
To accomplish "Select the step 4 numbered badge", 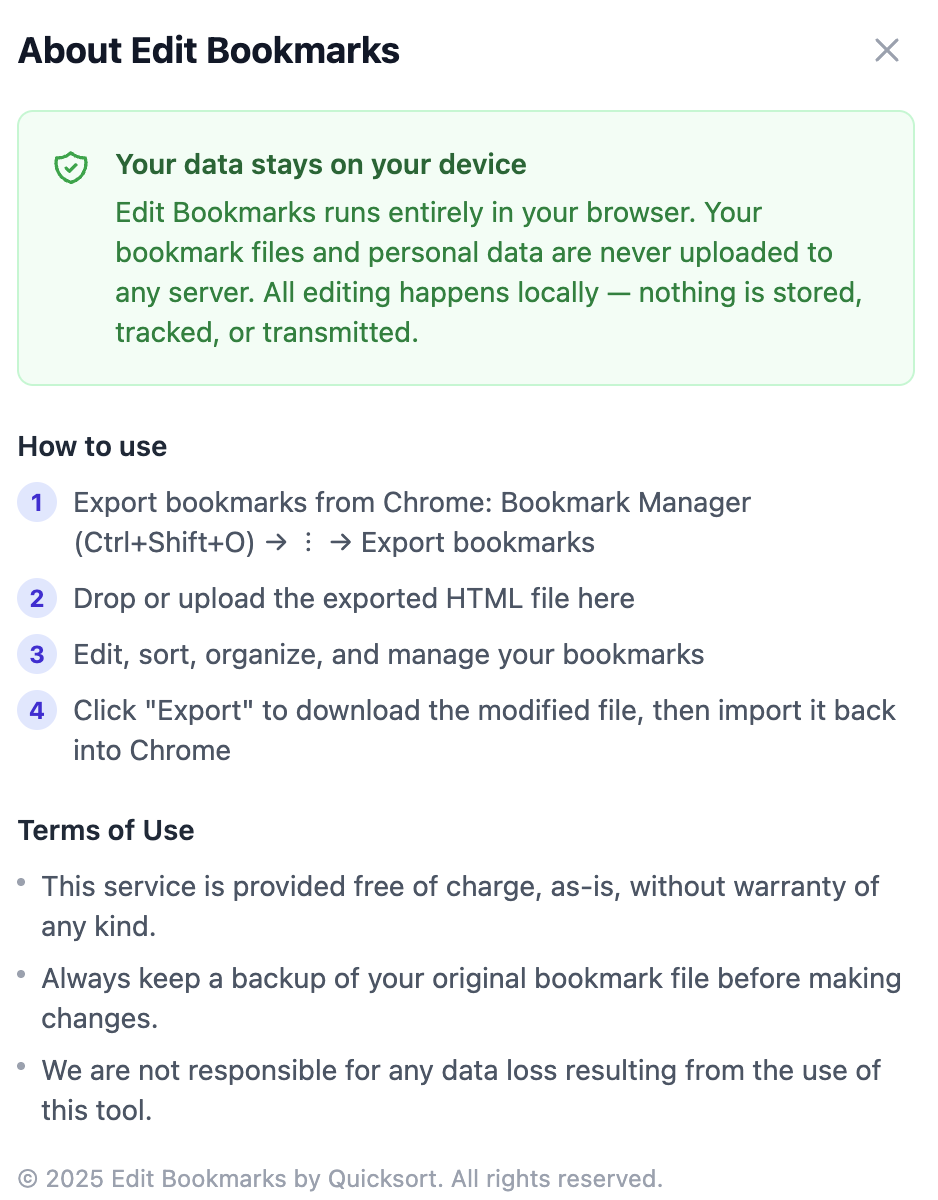I will tap(37, 711).
